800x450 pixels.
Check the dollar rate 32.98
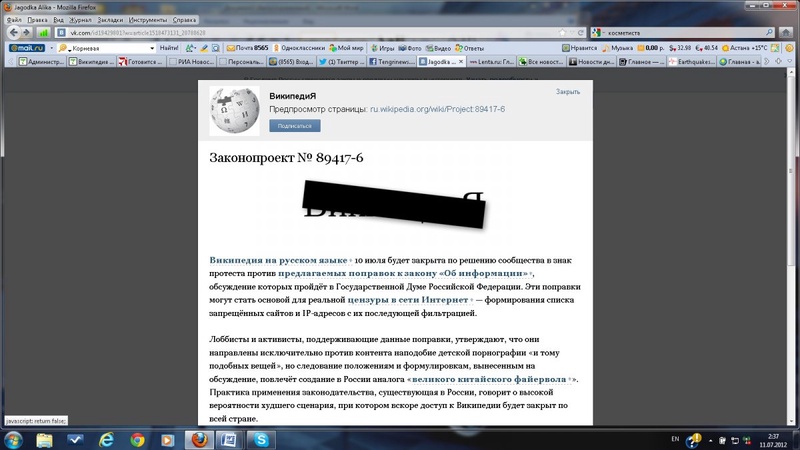point(680,48)
